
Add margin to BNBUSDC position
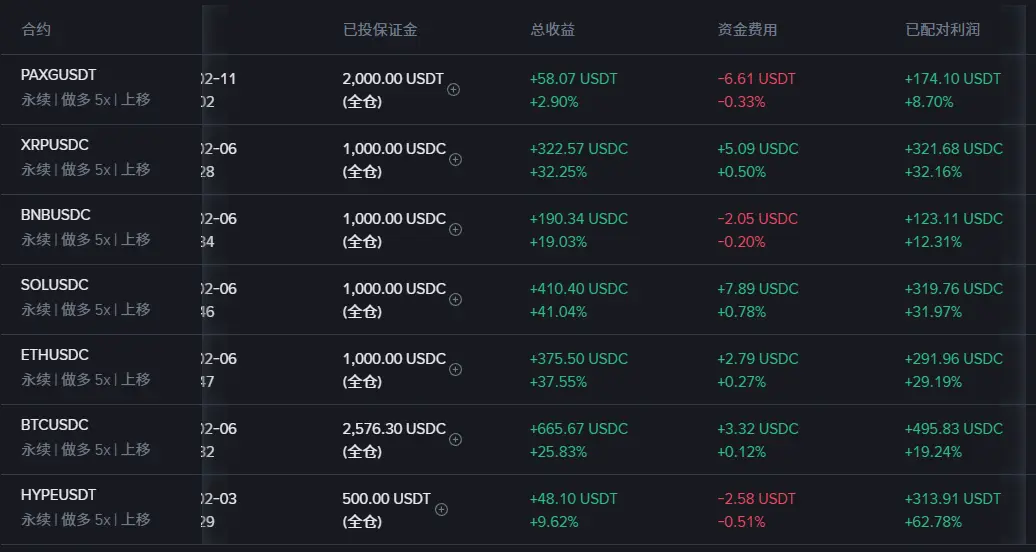tap(455, 229)
